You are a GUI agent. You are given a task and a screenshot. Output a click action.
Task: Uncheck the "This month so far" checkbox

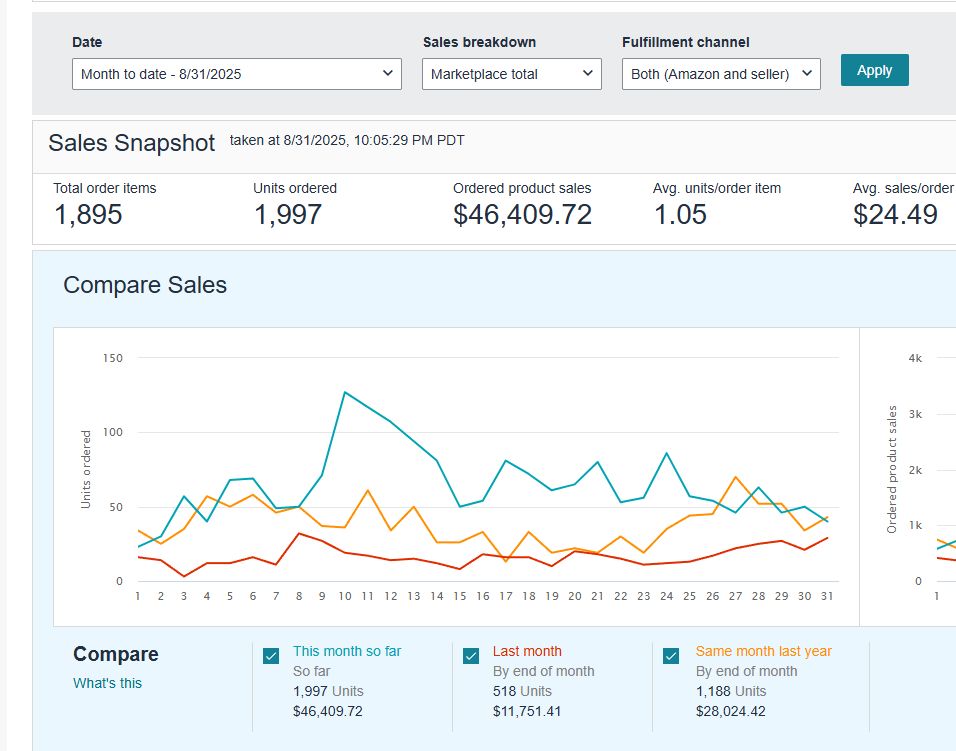coord(271,656)
